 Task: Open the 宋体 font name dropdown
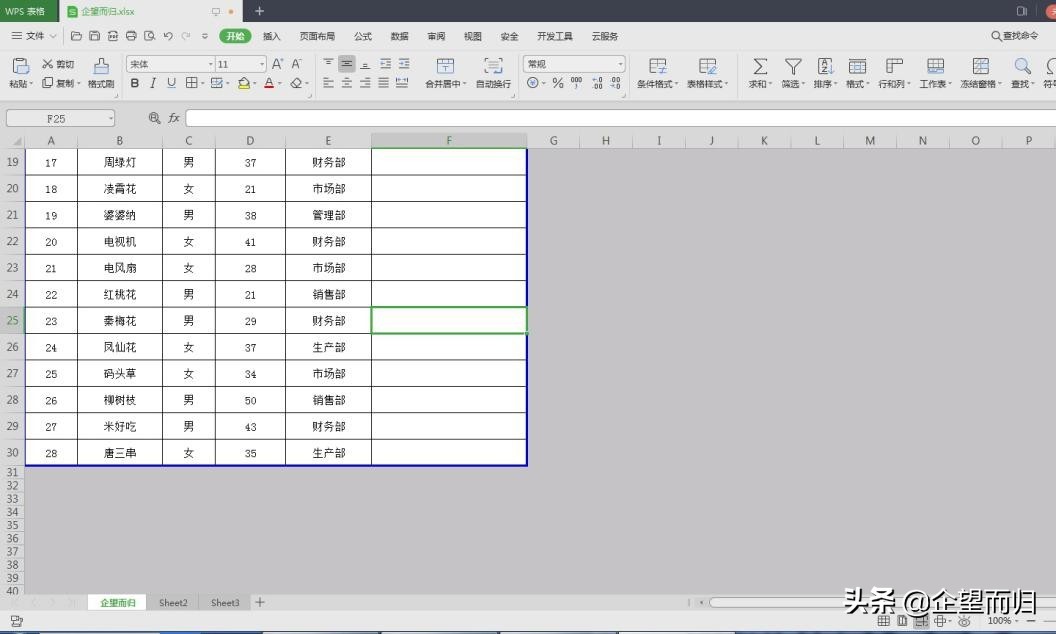210,64
